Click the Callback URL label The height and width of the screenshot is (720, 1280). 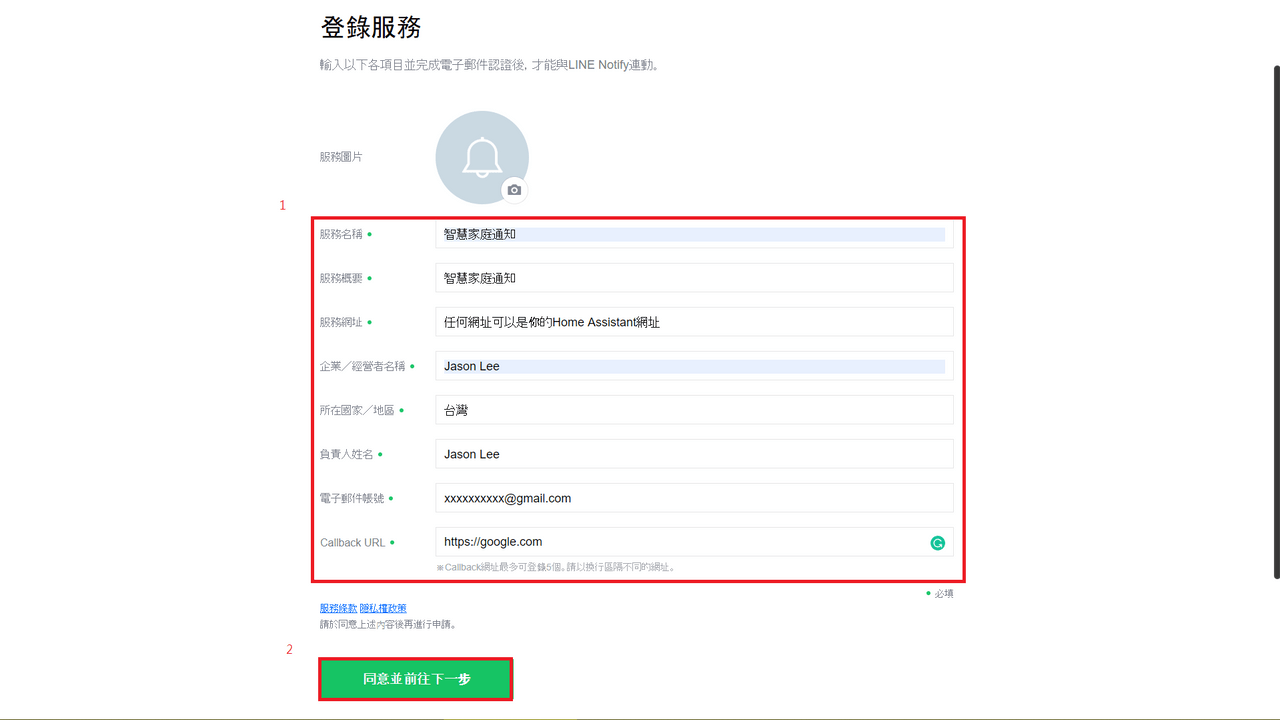click(352, 543)
